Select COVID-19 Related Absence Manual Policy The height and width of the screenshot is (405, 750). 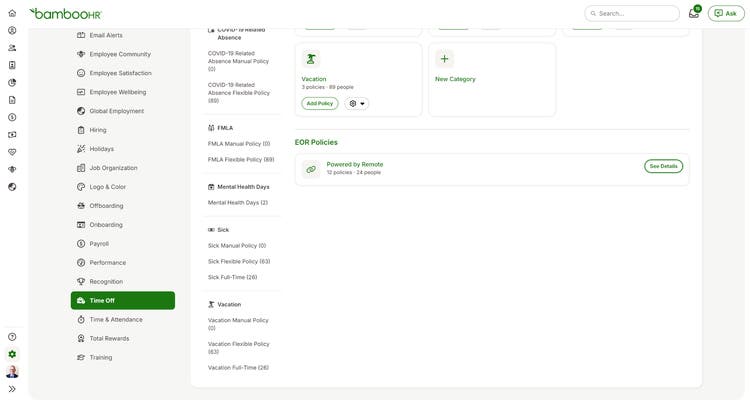(238, 61)
